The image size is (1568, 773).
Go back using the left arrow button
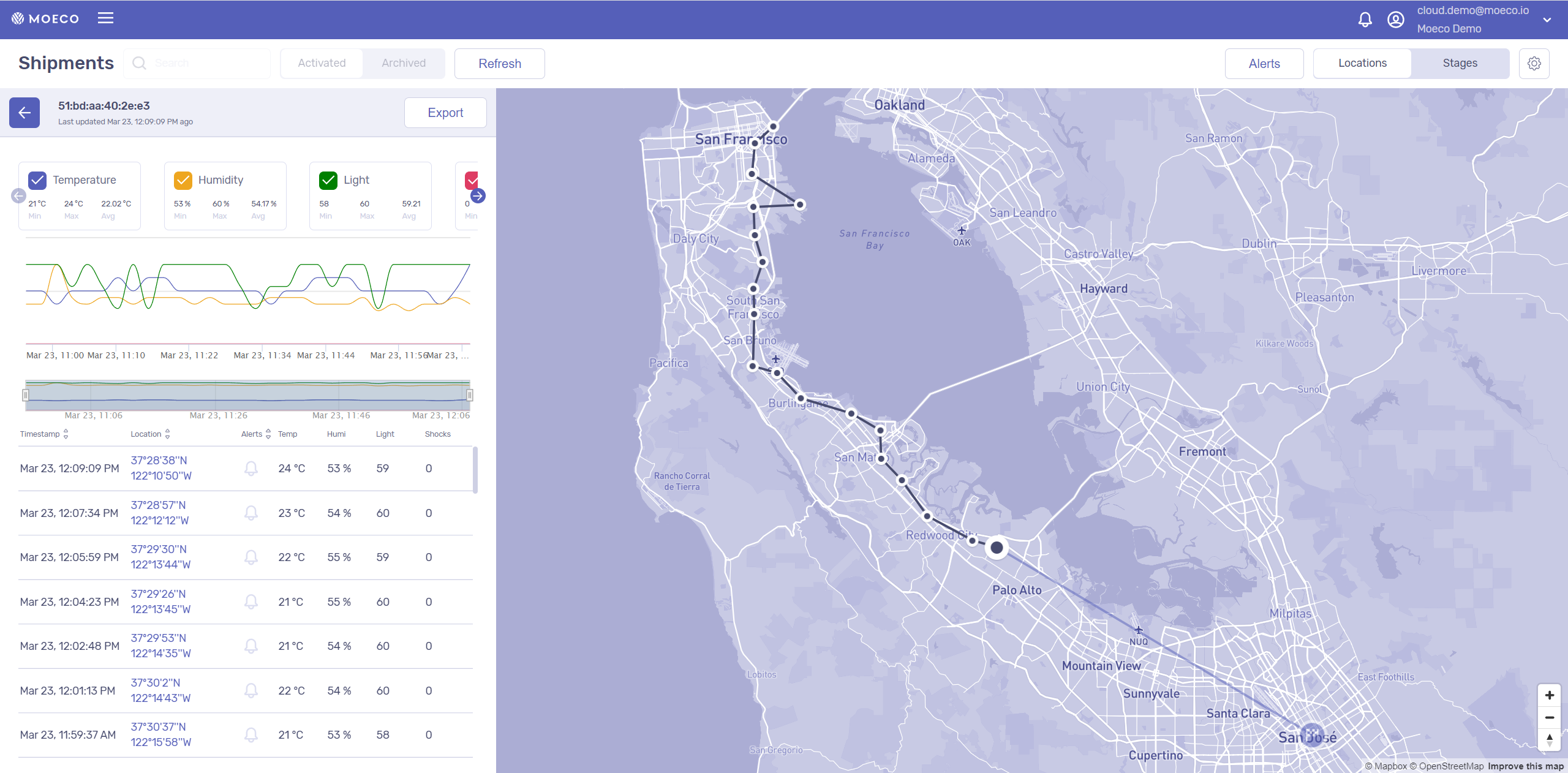coord(24,113)
